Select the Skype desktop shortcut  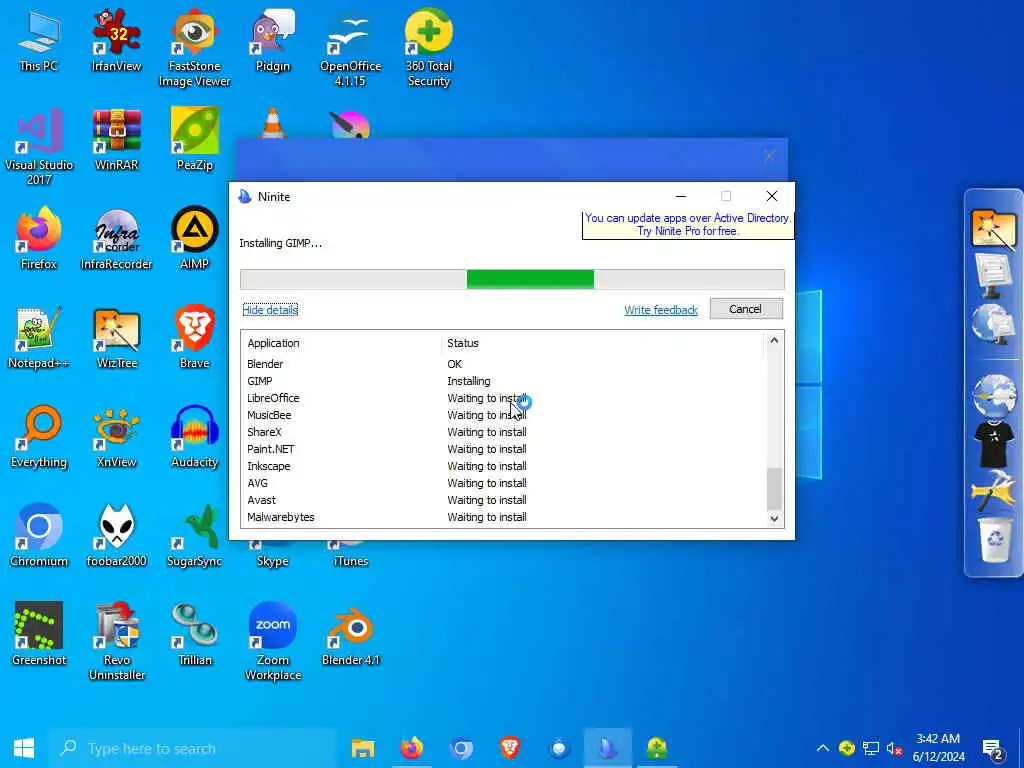(272, 554)
